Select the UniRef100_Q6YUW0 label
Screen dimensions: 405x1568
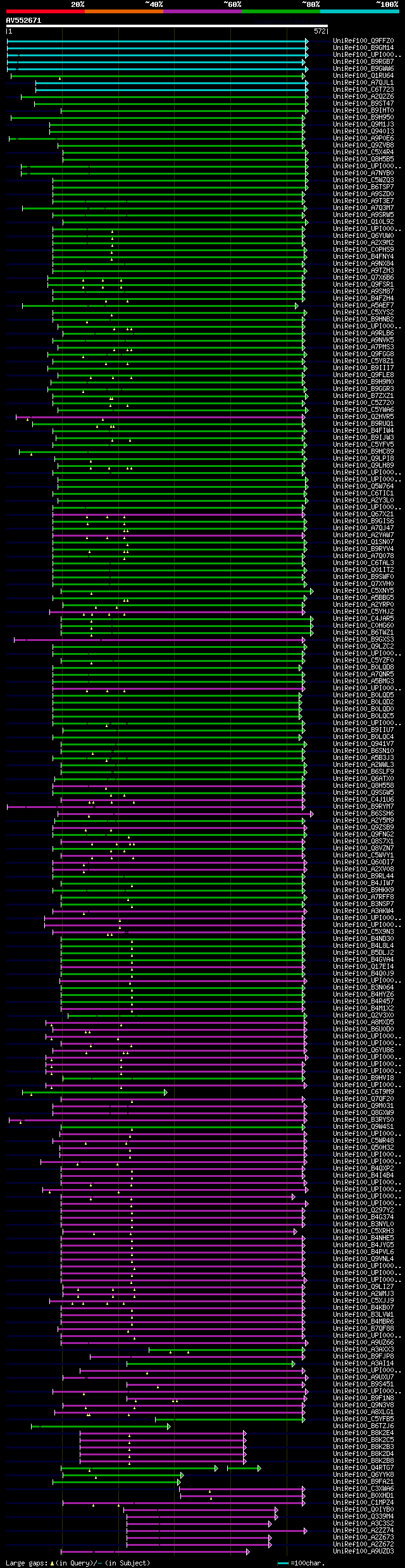[363, 236]
